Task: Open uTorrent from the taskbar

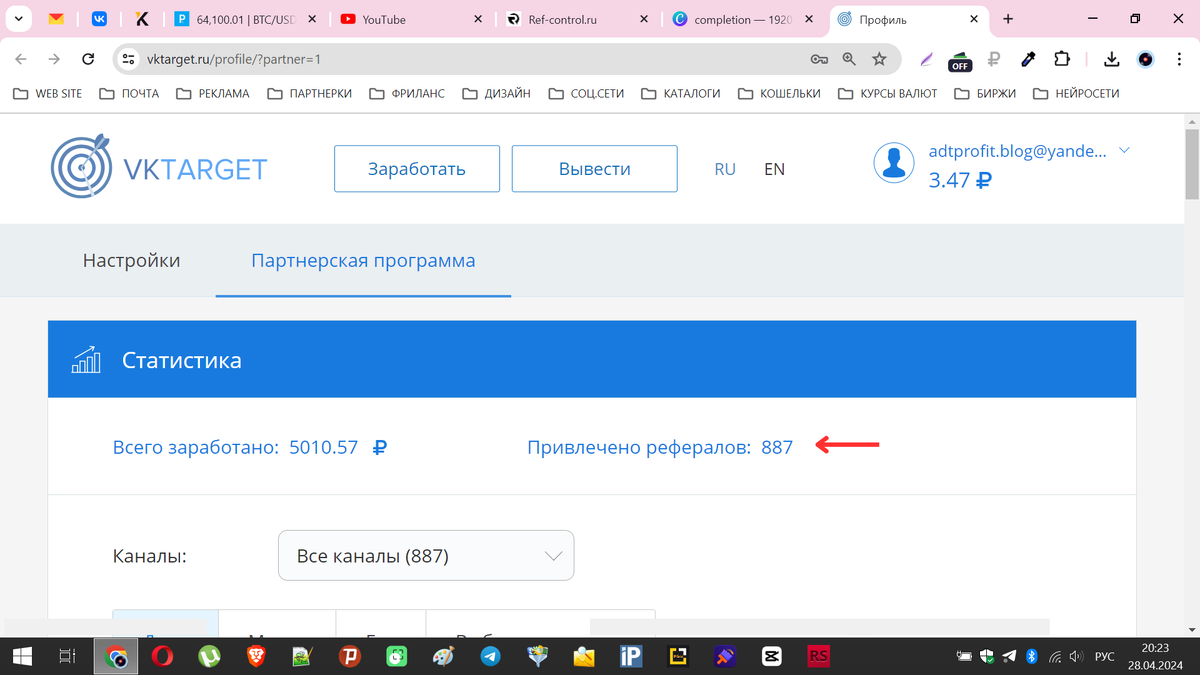Action: pos(208,657)
